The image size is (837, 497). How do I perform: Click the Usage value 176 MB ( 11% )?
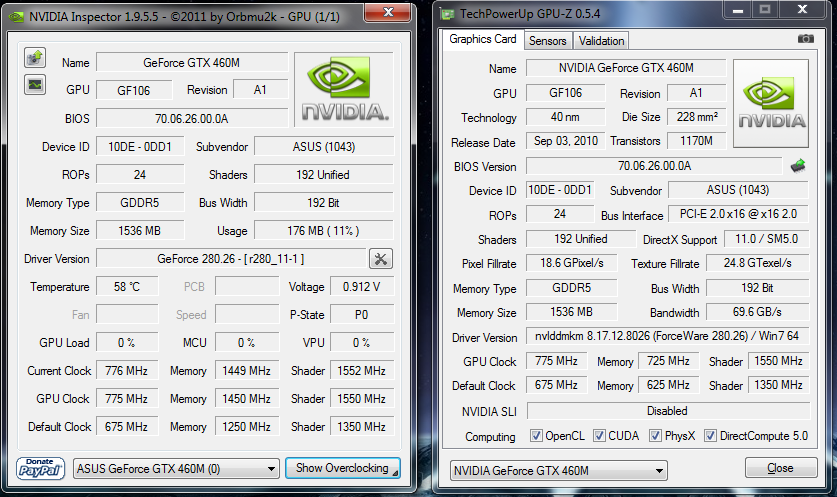324,231
